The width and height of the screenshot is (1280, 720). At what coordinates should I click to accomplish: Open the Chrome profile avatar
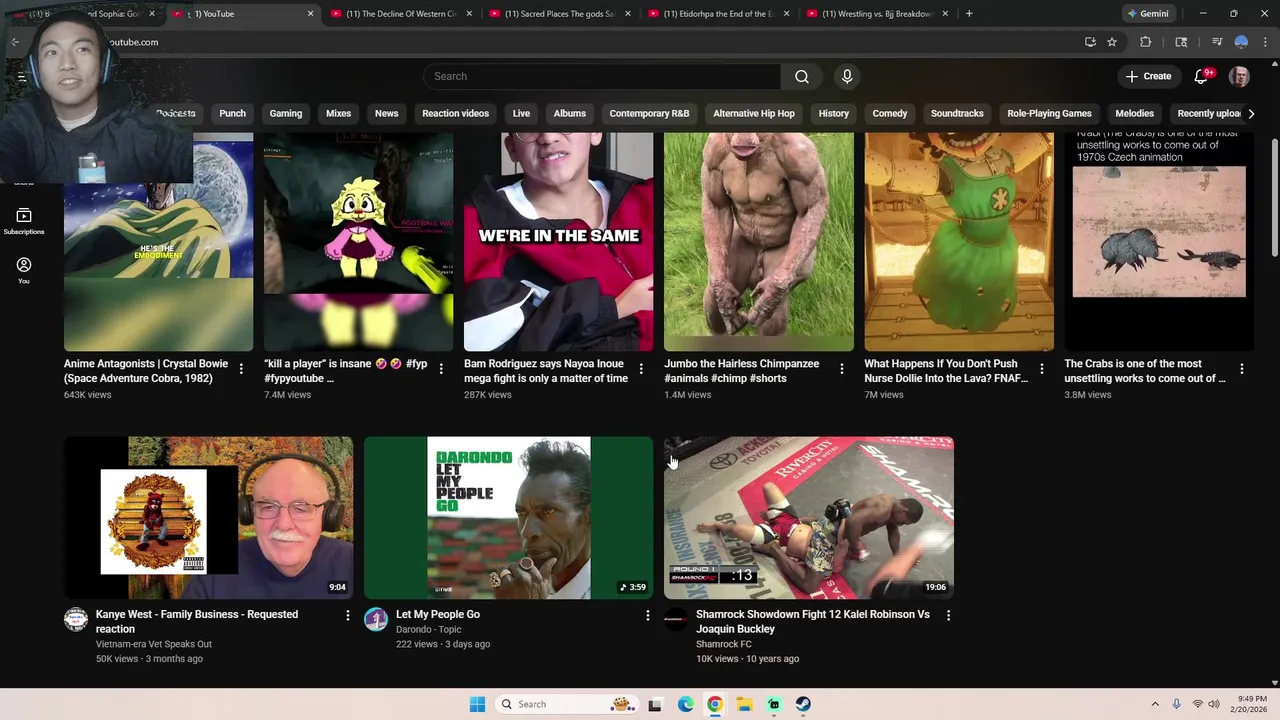click(x=1241, y=42)
